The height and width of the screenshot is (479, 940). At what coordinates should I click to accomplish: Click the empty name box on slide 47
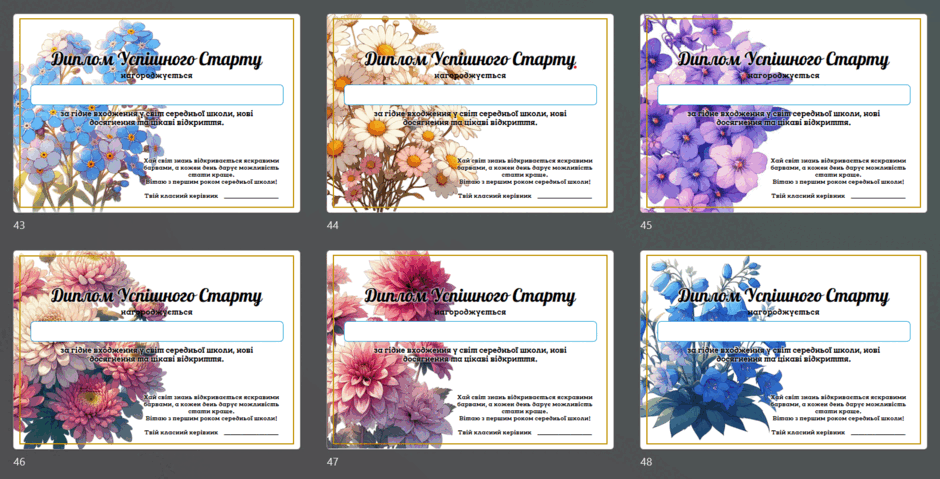click(471, 332)
